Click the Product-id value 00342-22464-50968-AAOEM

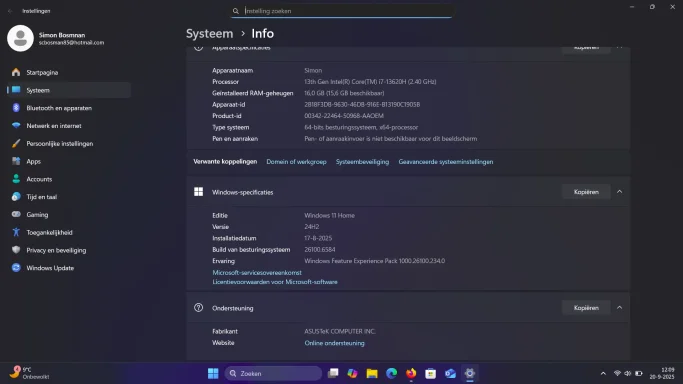point(344,116)
